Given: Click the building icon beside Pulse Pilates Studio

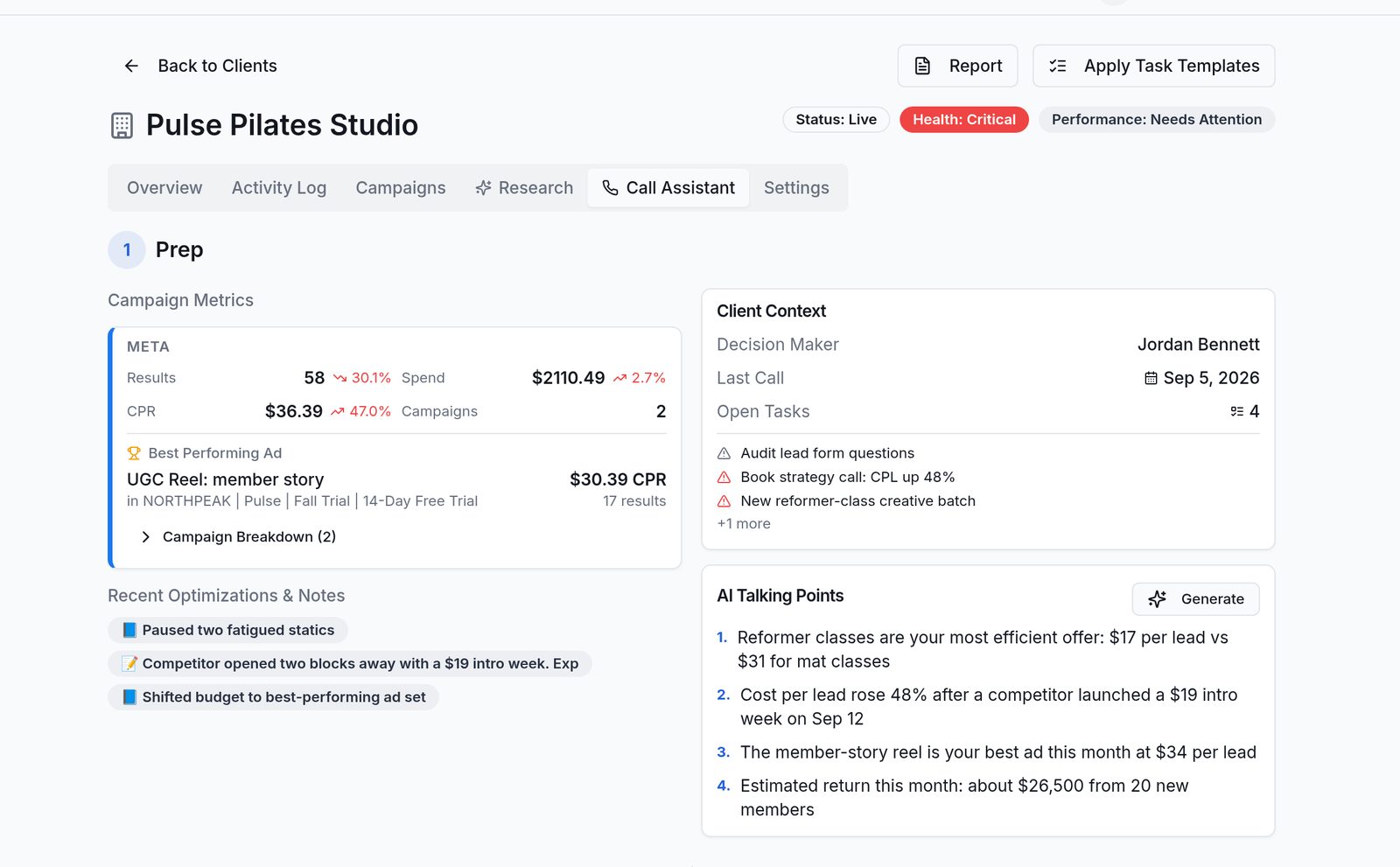Looking at the screenshot, I should click(x=122, y=125).
